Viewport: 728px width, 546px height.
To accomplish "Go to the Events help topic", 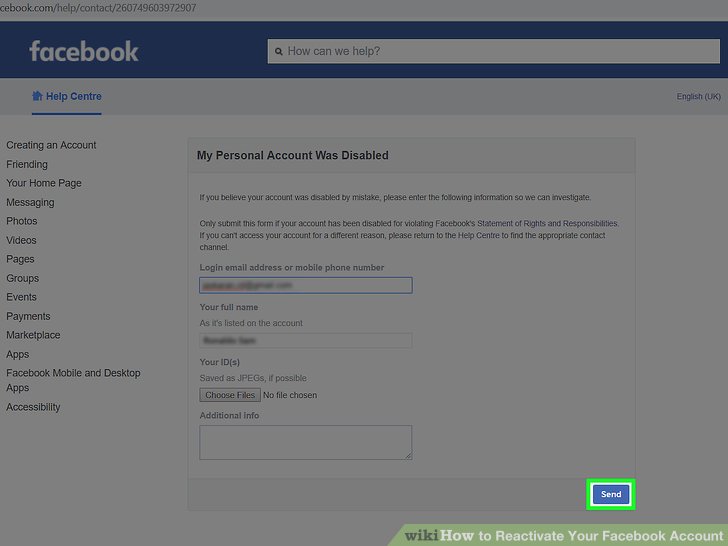I will [21, 297].
